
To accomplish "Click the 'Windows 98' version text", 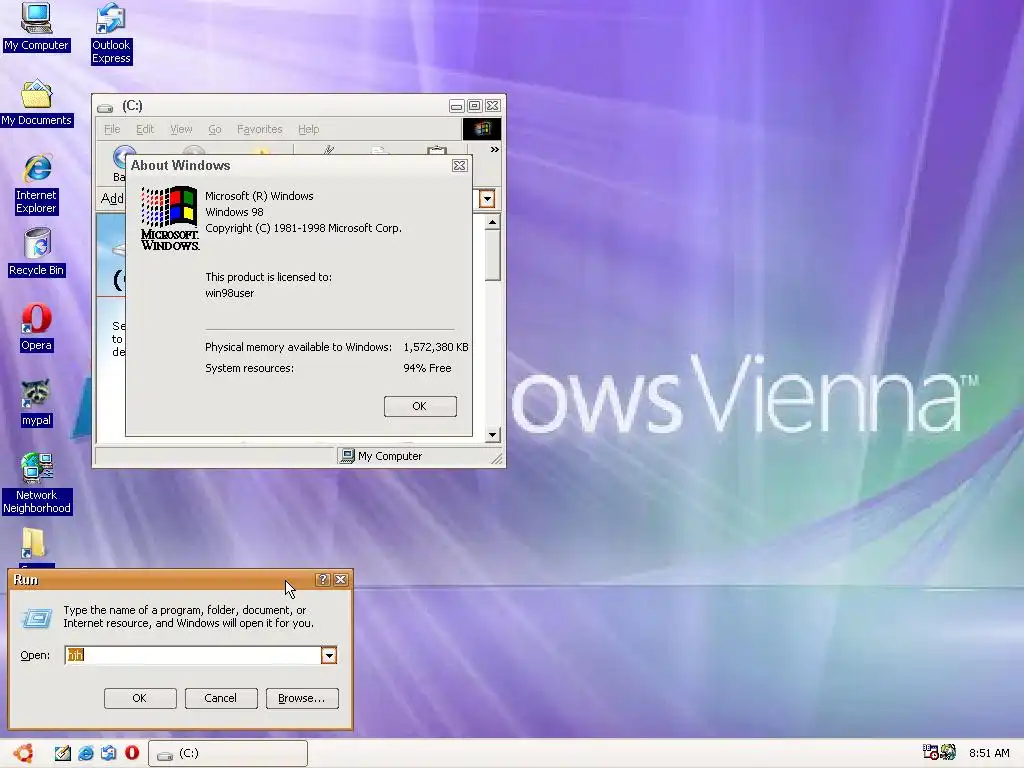I will 234,212.
